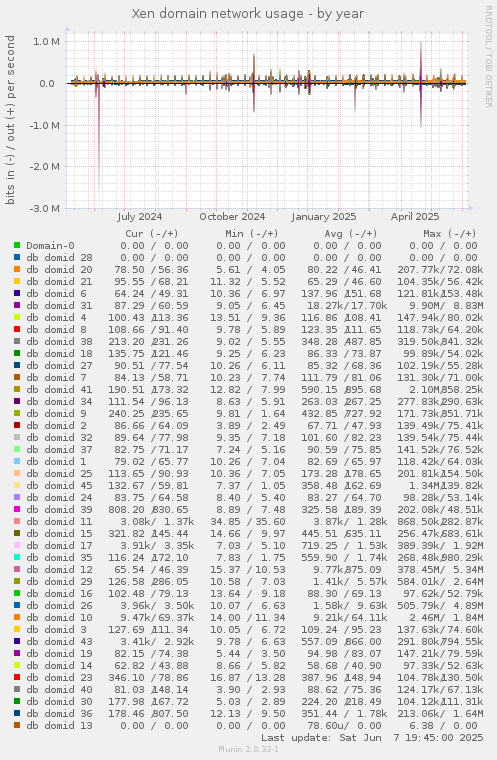Click the 'db domid 38' legend label
Viewport: 497px width, 760px height.
[x=59, y=342]
